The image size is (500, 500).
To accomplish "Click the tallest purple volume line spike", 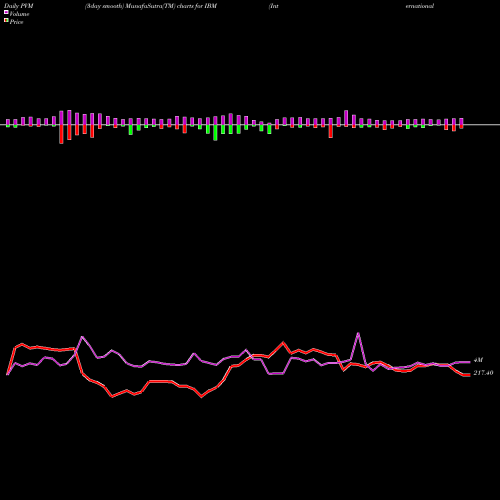I will (x=358, y=333).
